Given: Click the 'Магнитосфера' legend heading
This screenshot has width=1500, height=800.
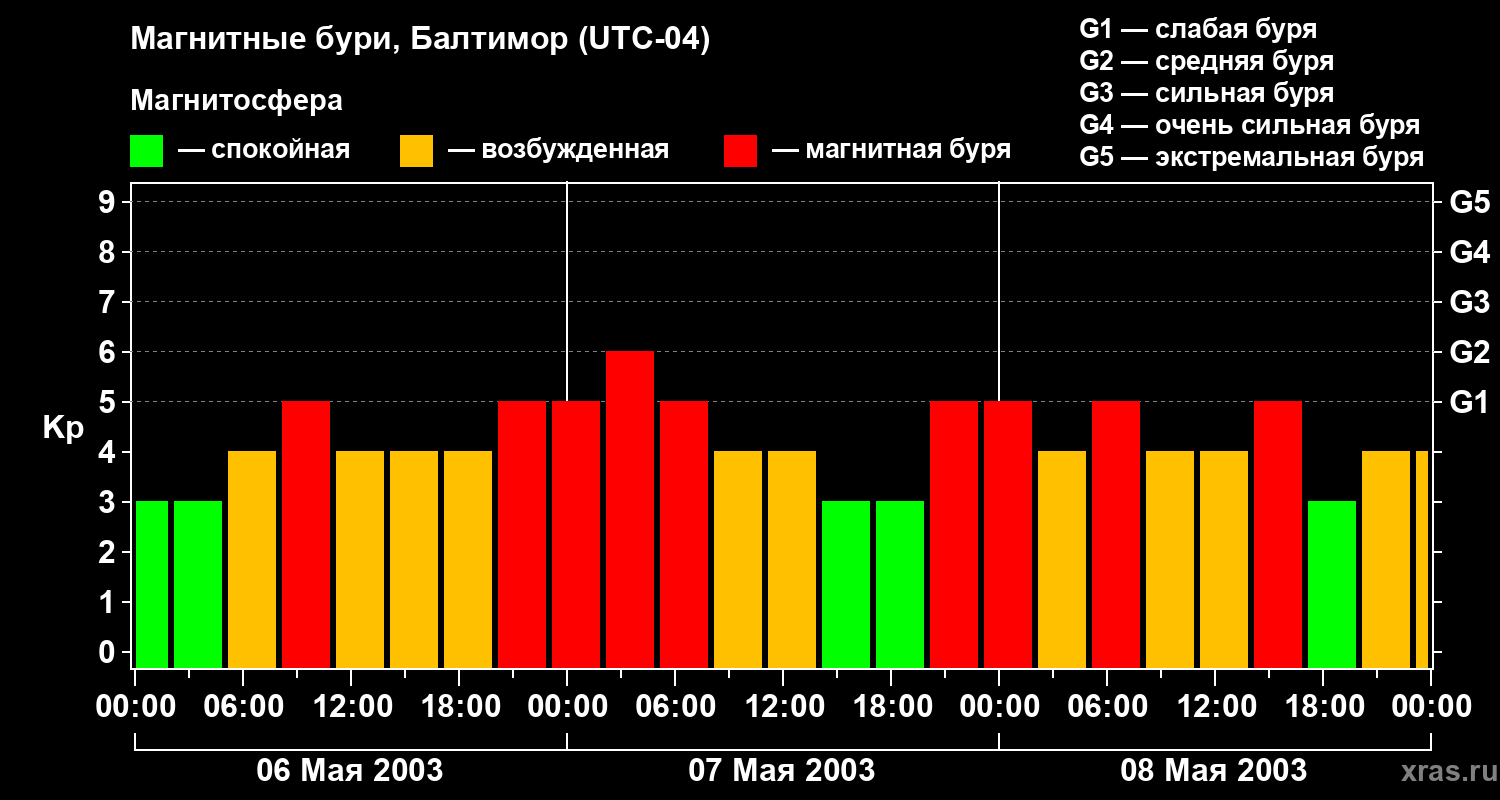Looking at the screenshot, I should (236, 101).
